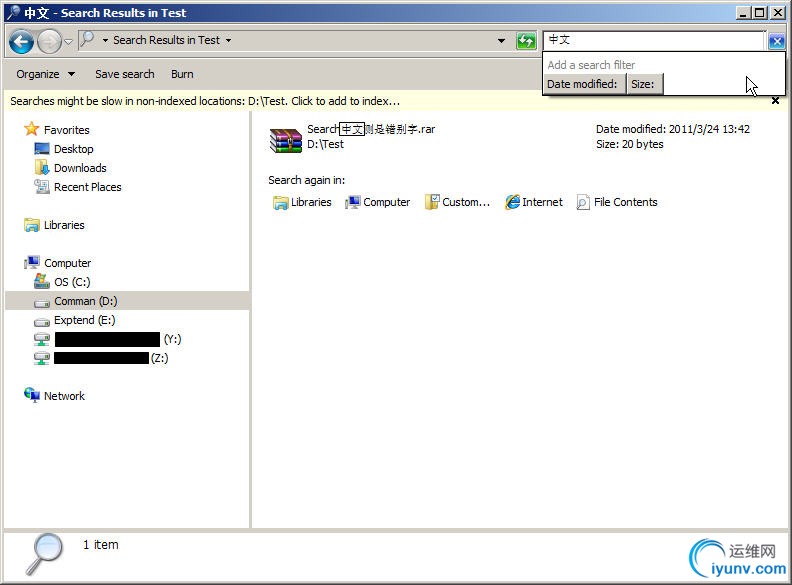Open Favorites in the navigation pane
The width and height of the screenshot is (792, 585).
[67, 130]
